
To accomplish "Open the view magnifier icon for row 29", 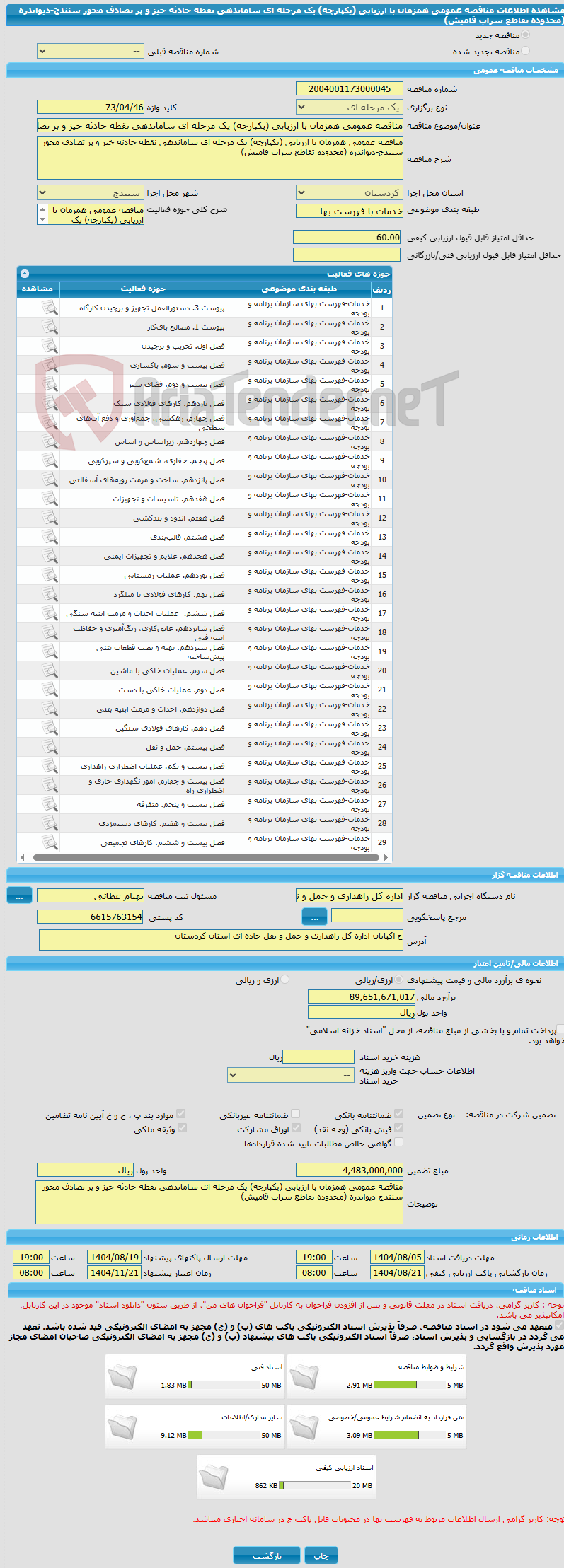I will (x=49, y=842).
